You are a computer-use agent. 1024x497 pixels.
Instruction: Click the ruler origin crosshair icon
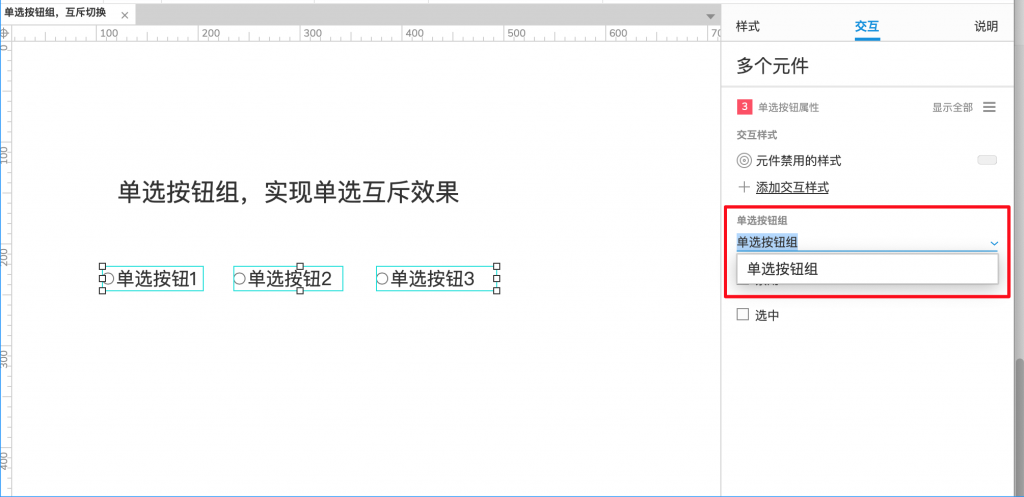(5, 33)
